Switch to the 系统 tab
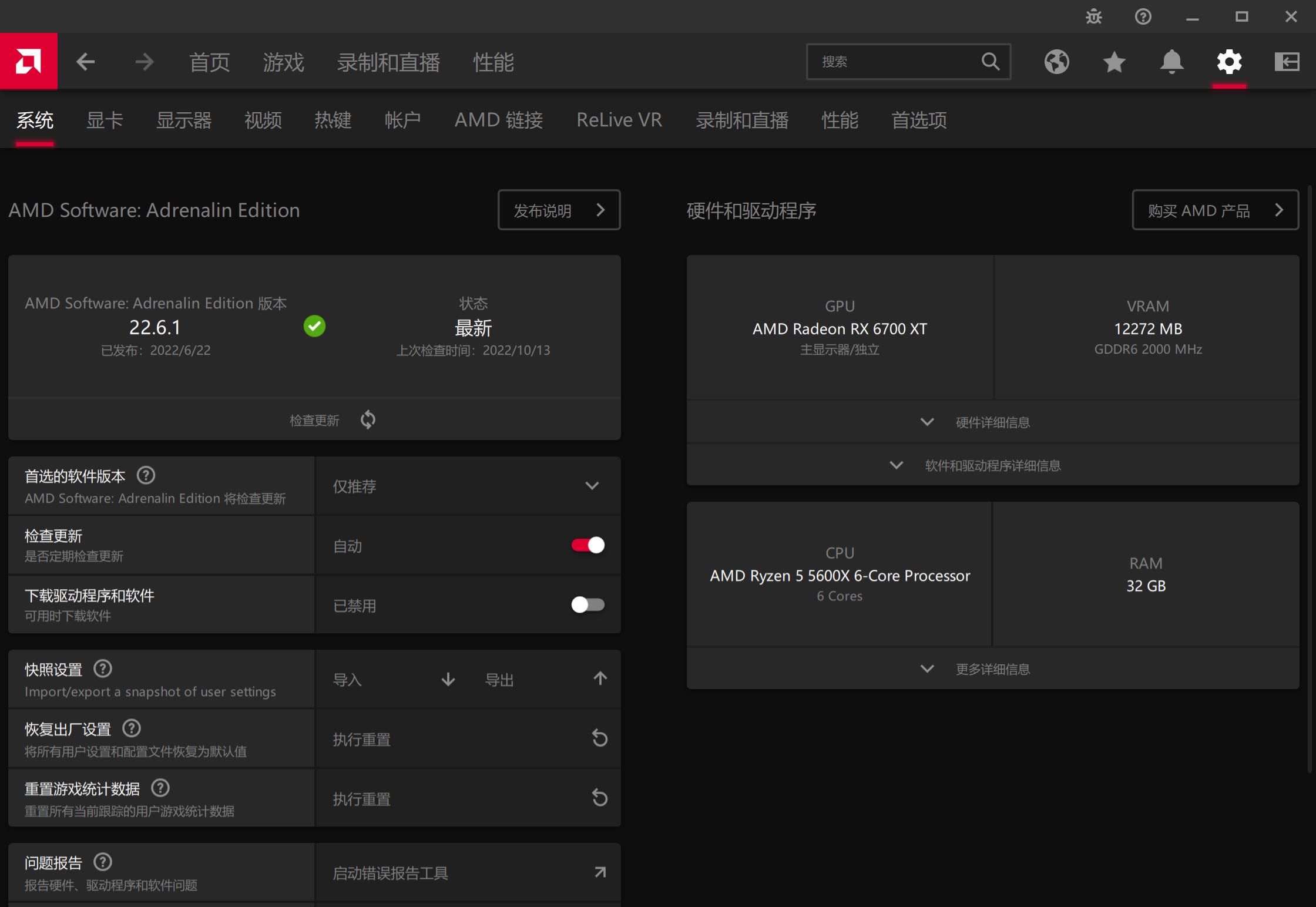 [35, 120]
